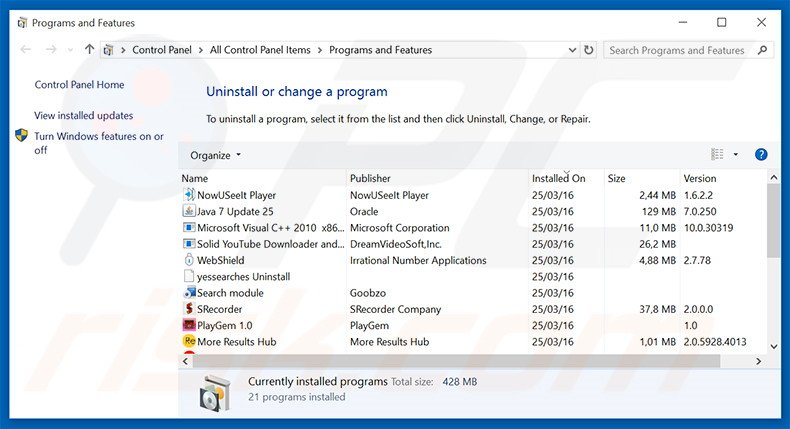Click the WebShield program icon

189,260
